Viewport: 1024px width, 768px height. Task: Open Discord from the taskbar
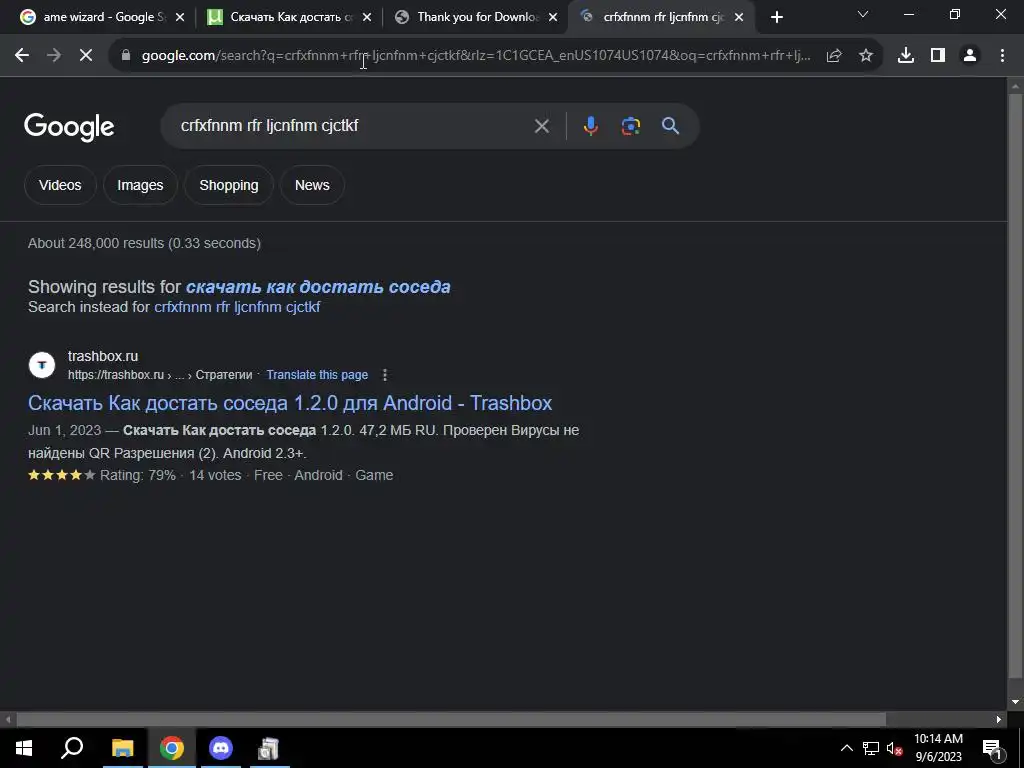click(x=221, y=748)
